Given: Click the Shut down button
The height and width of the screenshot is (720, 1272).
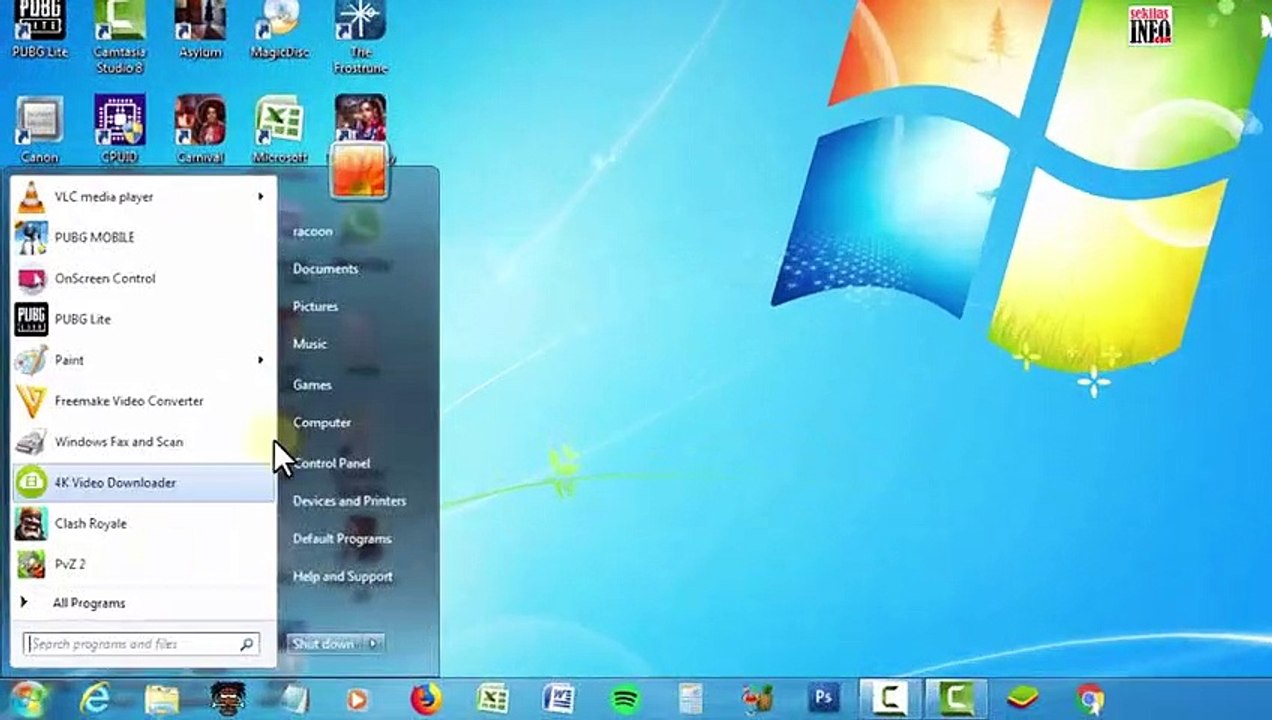Looking at the screenshot, I should point(324,644).
